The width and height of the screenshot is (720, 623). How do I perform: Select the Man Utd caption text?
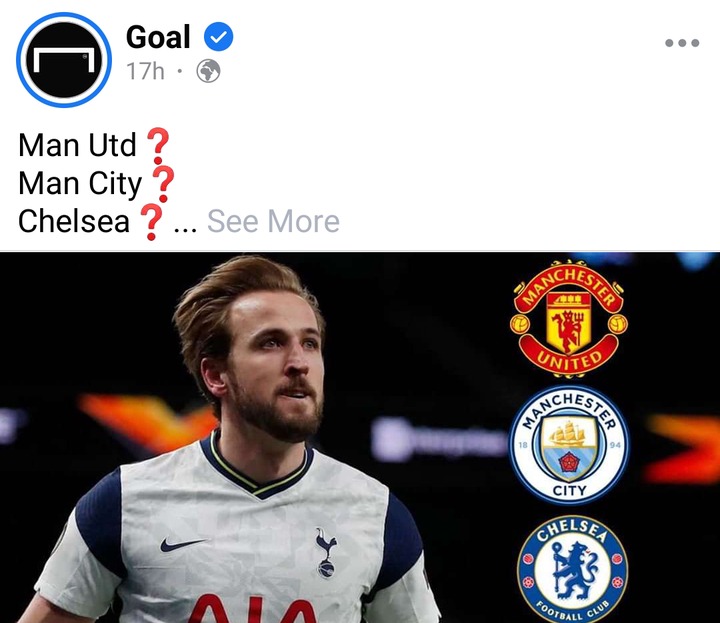77,145
